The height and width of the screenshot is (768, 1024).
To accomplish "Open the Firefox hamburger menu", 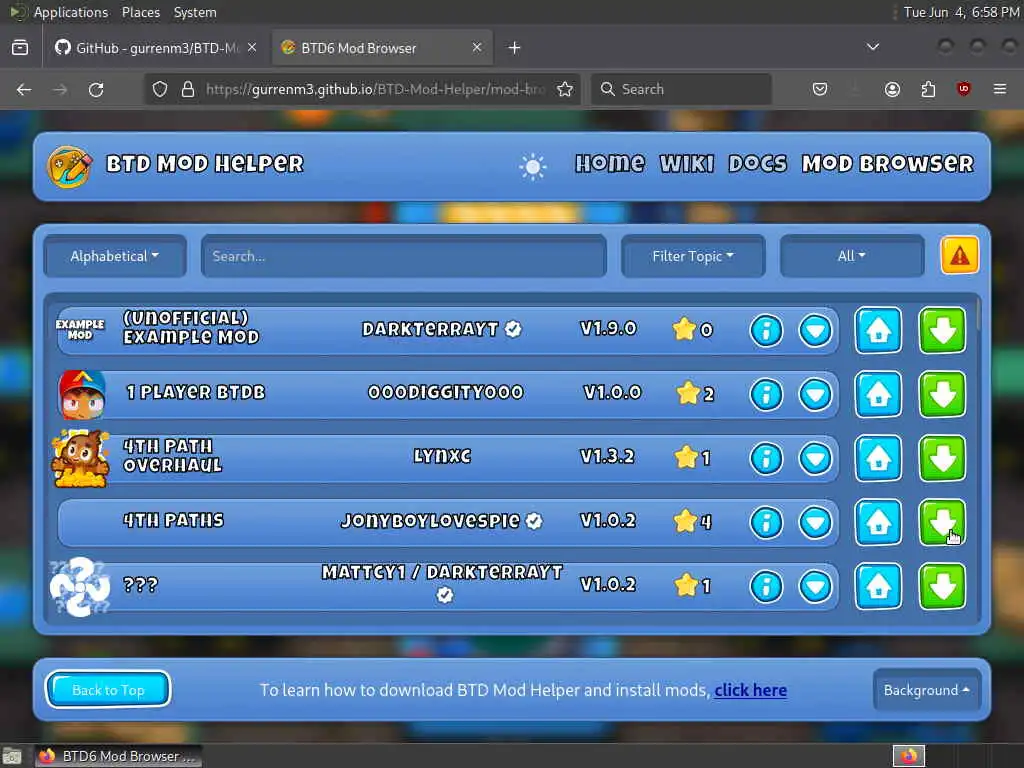I will click(1000, 89).
